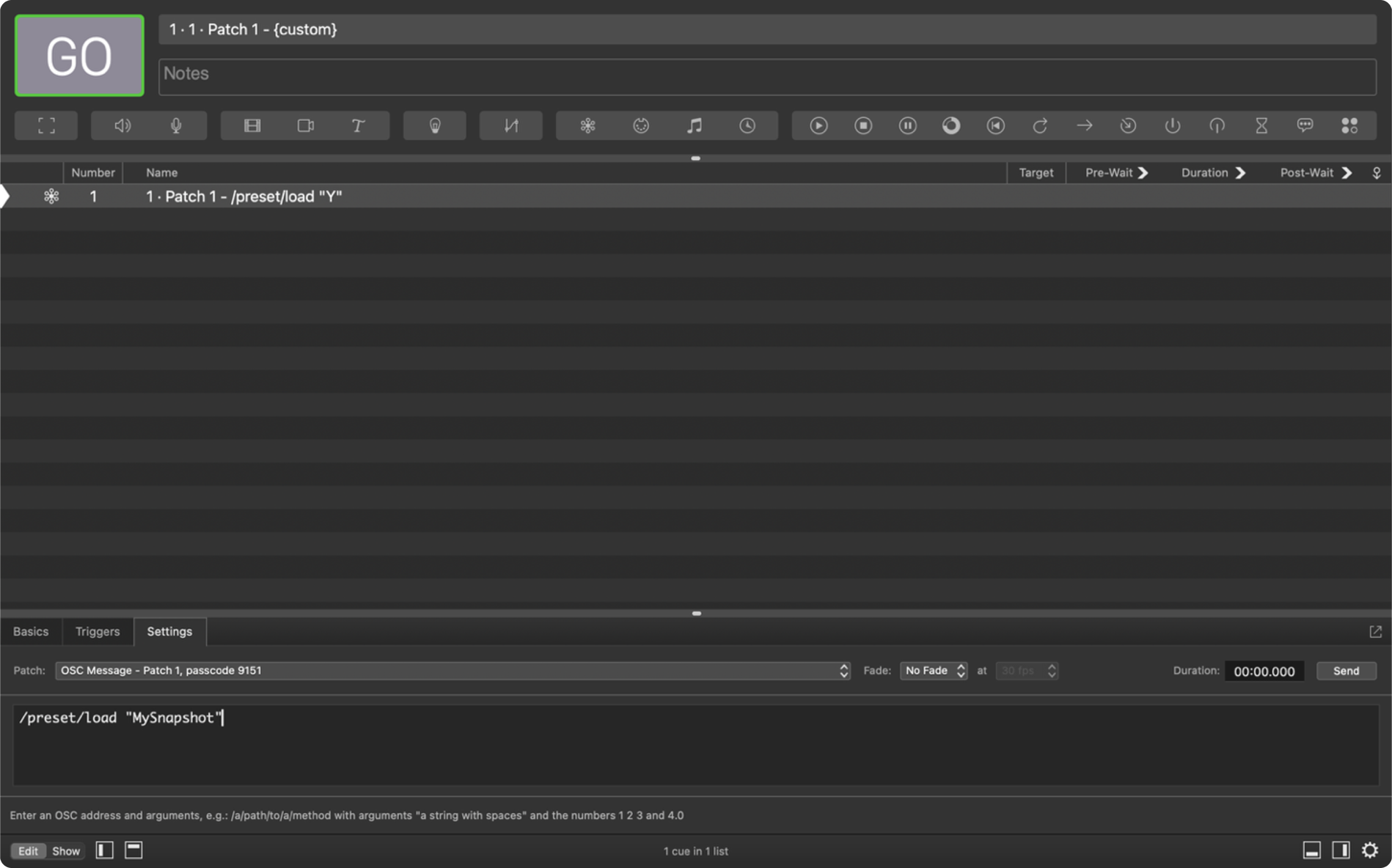Expand the Pre-Wait column chevron
This screenshot has width=1392, height=868.
pos(1143,172)
